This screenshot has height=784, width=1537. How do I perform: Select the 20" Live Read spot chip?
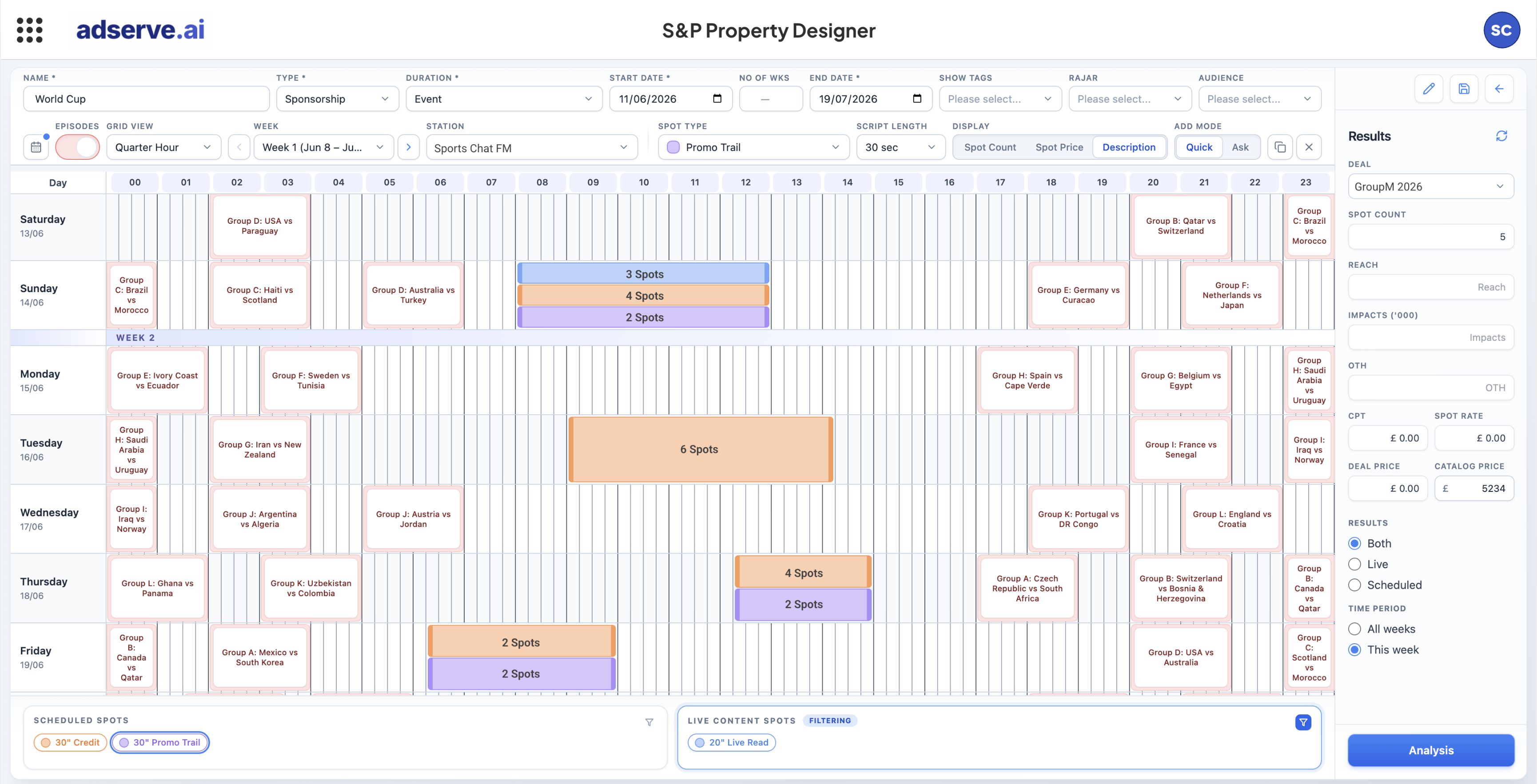732,742
